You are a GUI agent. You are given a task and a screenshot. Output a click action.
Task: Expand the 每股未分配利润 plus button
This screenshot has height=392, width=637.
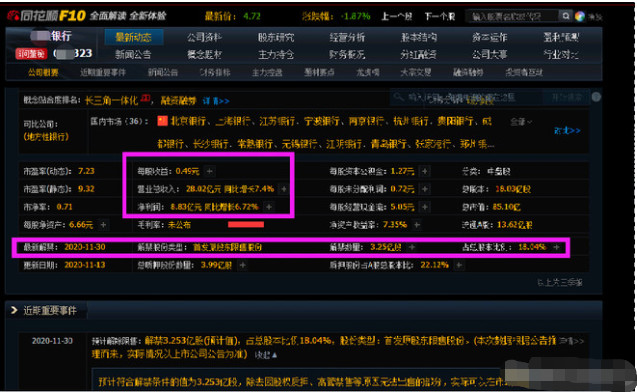click(x=424, y=189)
